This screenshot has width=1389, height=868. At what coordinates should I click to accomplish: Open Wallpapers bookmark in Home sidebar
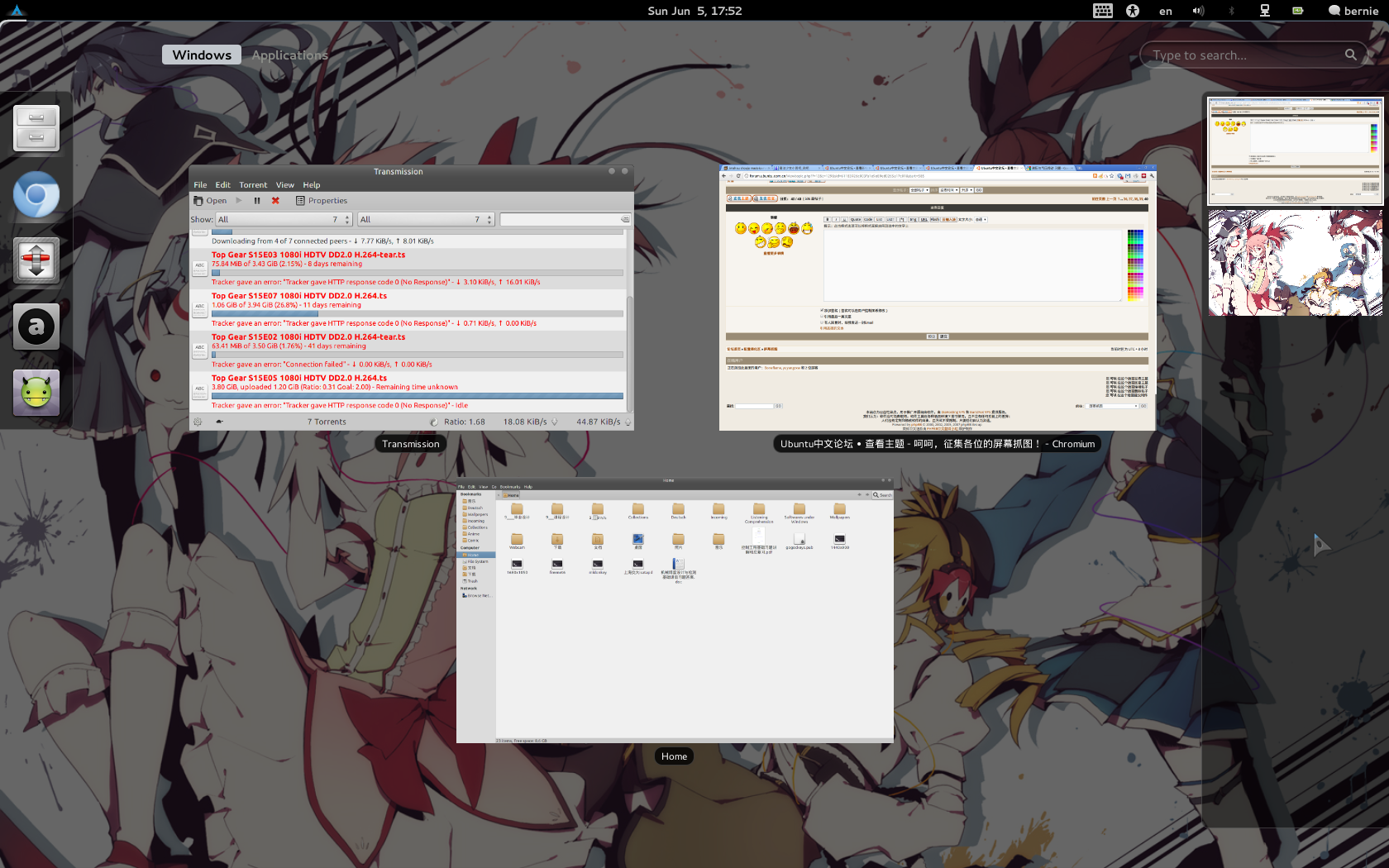(476, 514)
